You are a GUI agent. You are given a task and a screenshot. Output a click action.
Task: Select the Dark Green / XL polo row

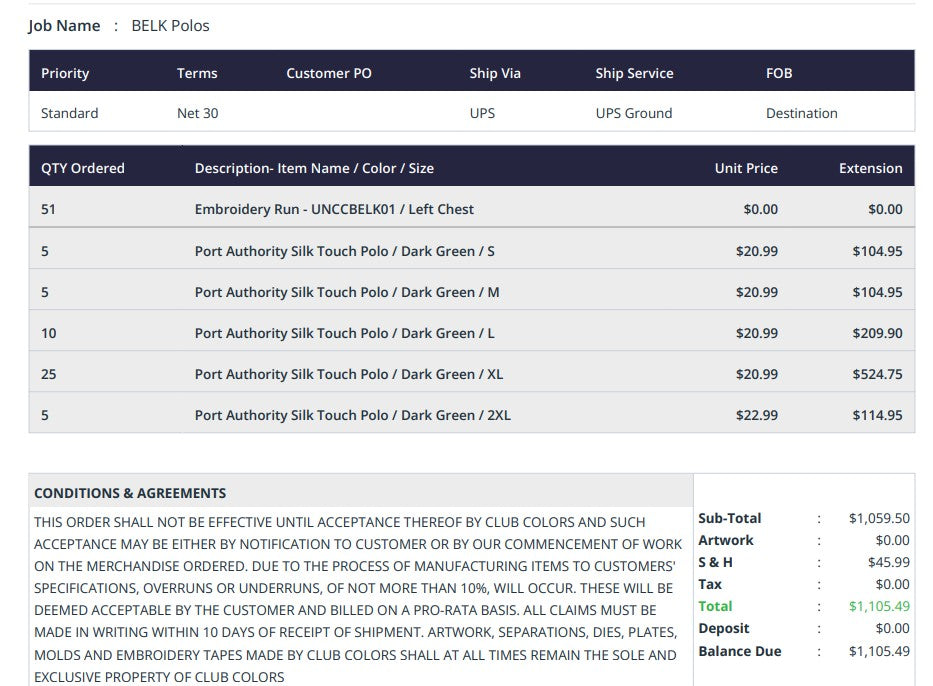(x=472, y=374)
